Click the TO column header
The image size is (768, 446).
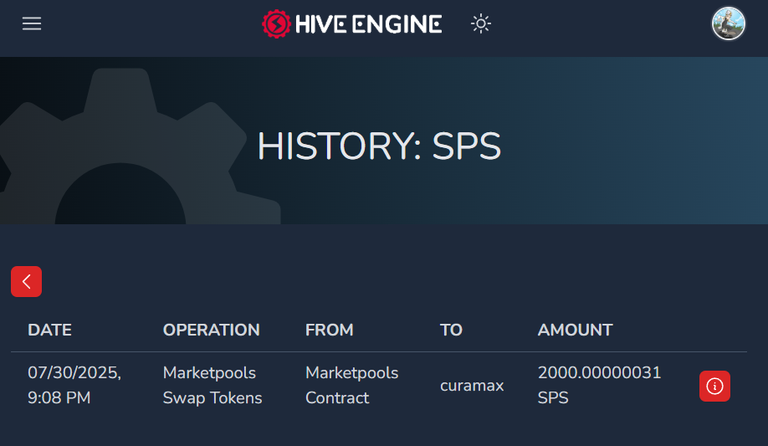451,330
